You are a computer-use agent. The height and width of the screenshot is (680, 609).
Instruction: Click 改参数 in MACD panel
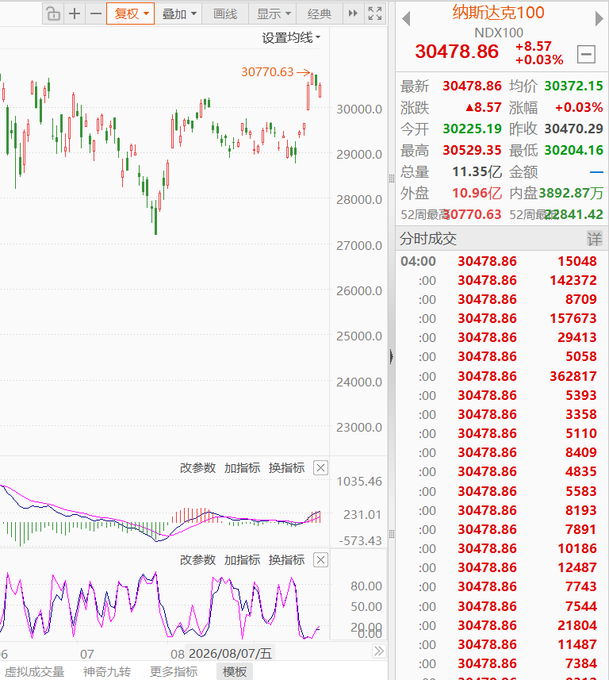pyautogui.click(x=198, y=468)
